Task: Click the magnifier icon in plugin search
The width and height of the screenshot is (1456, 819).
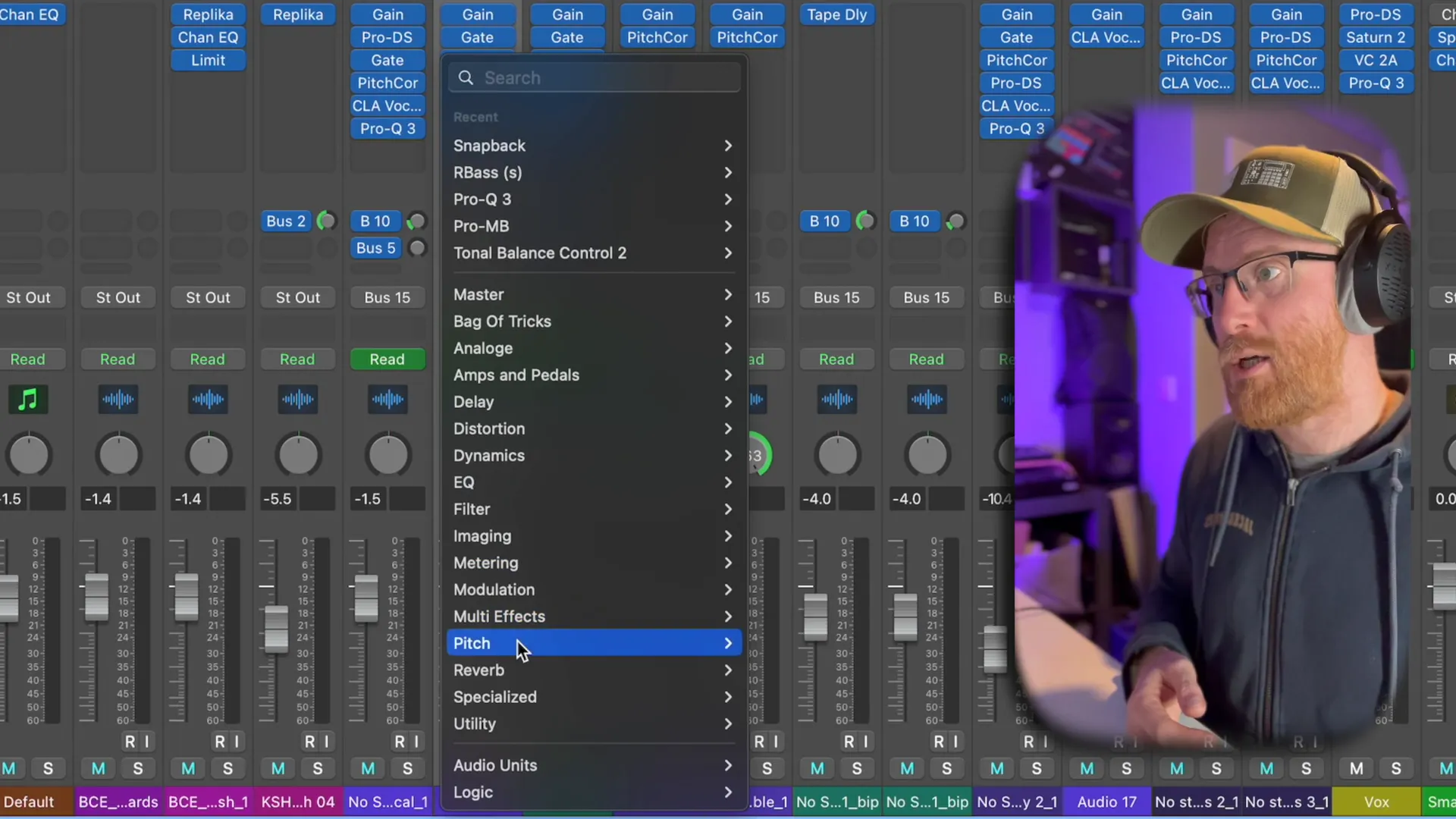Action: (x=466, y=77)
